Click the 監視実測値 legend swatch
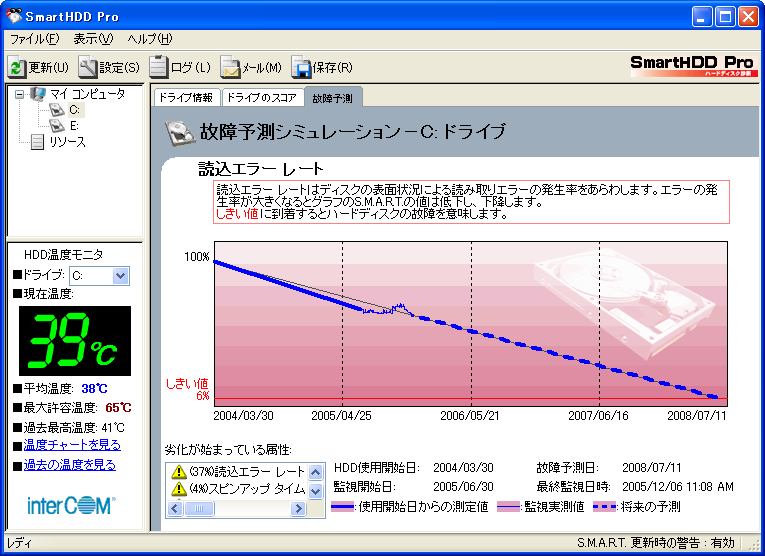Viewport: 765px width, 556px height. click(508, 507)
